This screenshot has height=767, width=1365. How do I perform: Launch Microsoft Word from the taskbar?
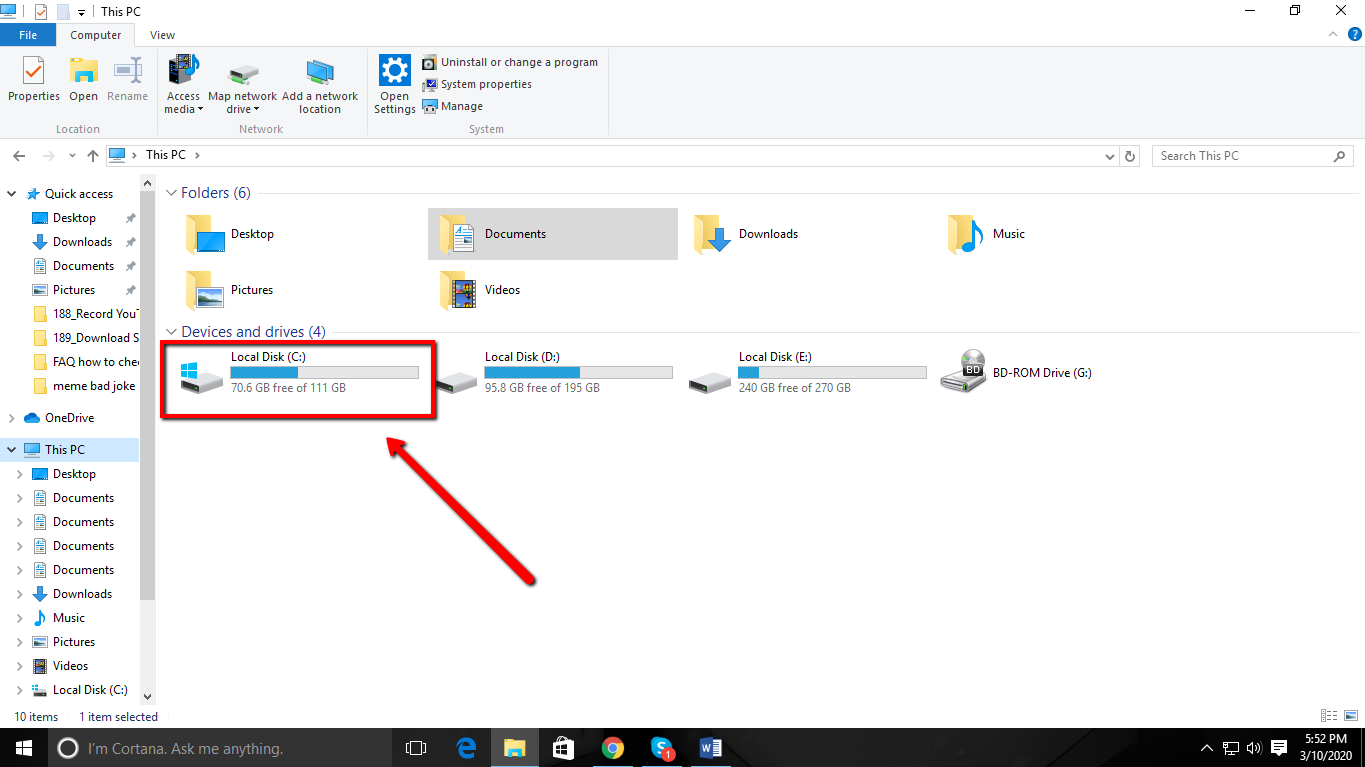coord(711,747)
